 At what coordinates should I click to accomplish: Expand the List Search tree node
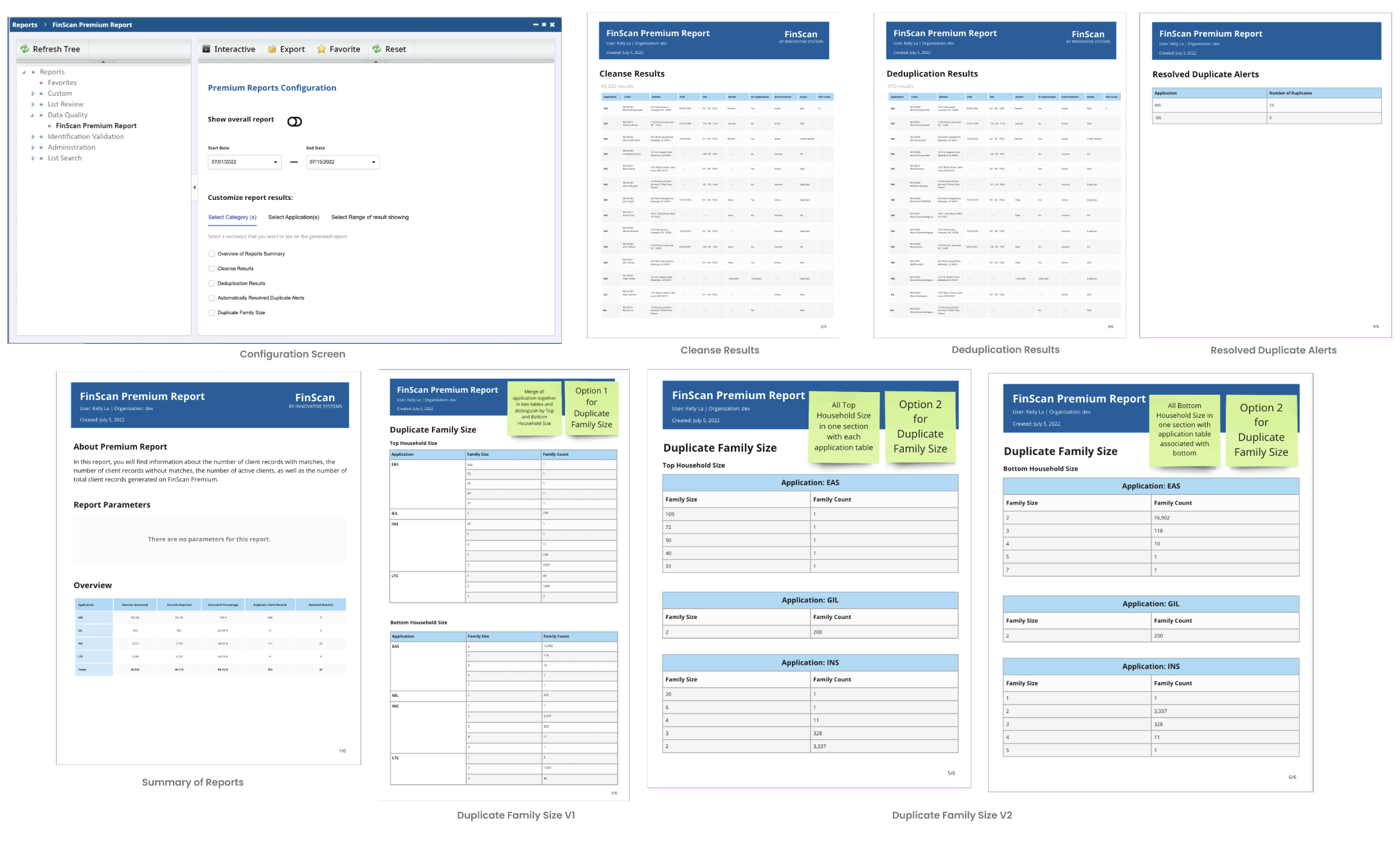coord(33,158)
